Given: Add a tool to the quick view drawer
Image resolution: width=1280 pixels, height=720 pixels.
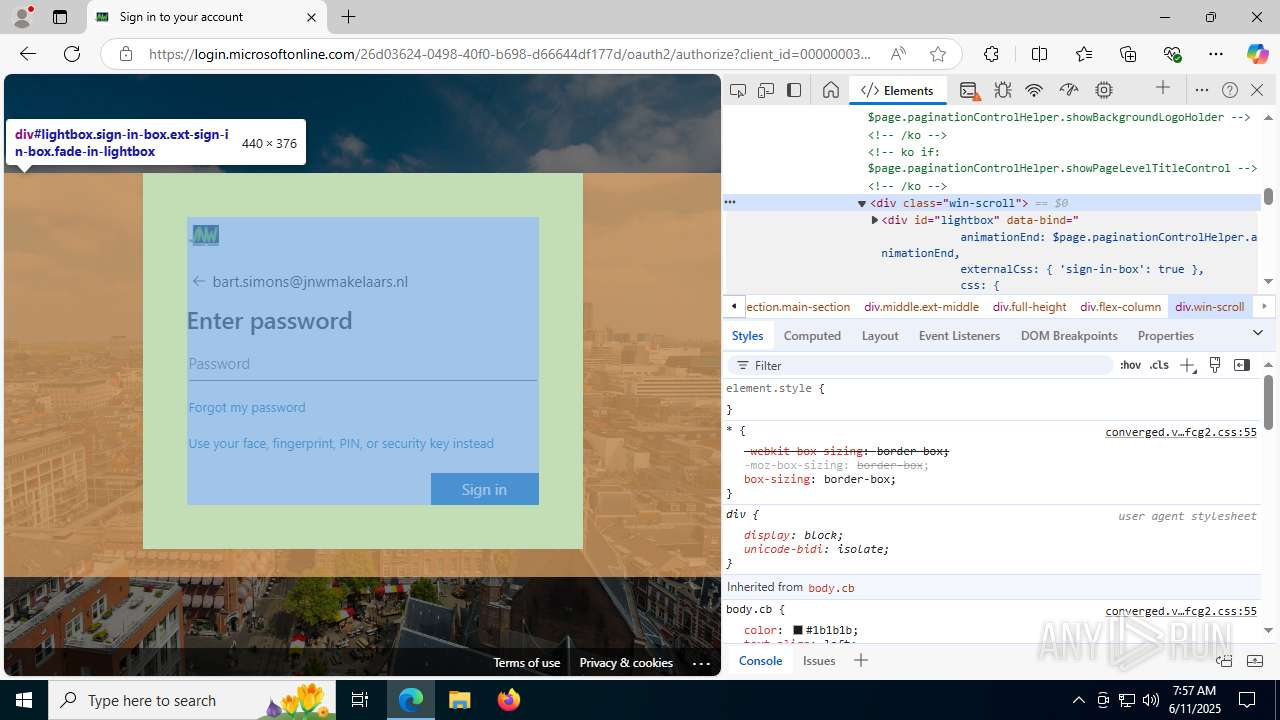Looking at the screenshot, I should pyautogui.click(x=861, y=660).
